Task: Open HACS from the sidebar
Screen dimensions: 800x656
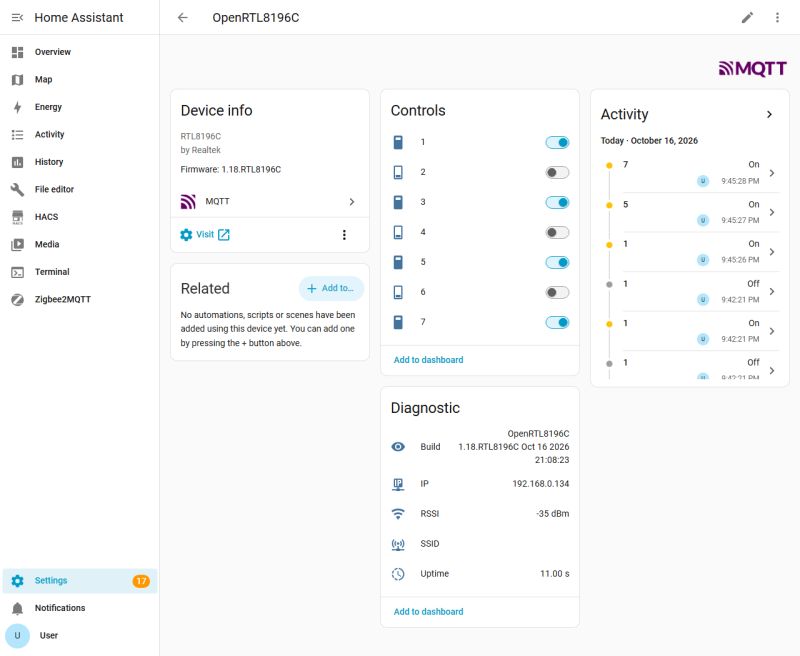Action: pyautogui.click(x=80, y=217)
